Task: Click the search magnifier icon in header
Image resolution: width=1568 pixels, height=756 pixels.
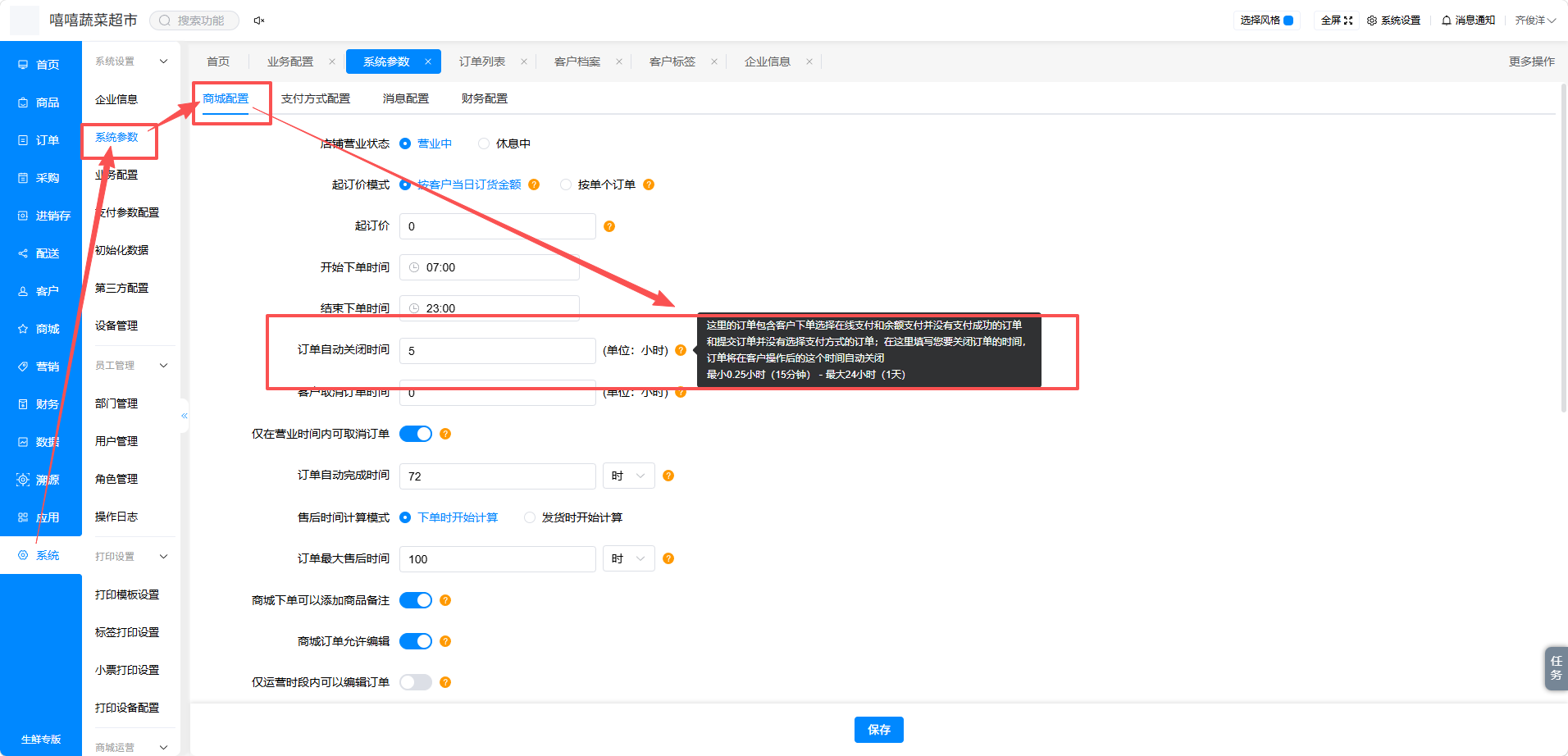Action: [x=165, y=20]
